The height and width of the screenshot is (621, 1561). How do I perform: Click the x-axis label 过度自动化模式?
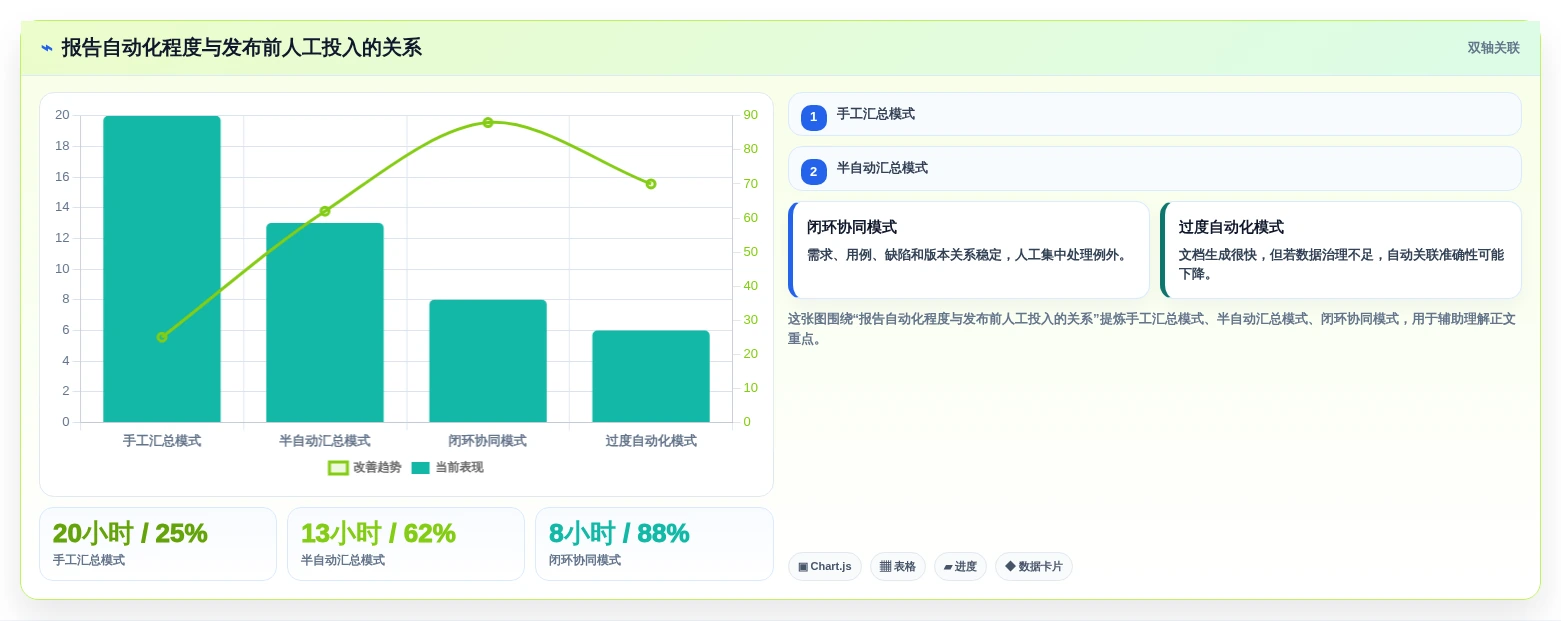pyautogui.click(x=651, y=441)
